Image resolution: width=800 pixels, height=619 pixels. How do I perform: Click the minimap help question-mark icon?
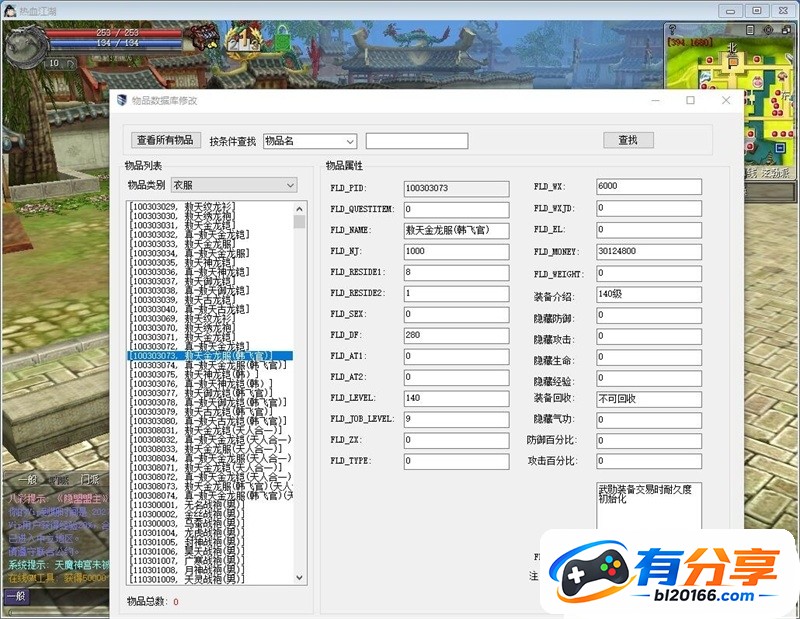point(672,30)
